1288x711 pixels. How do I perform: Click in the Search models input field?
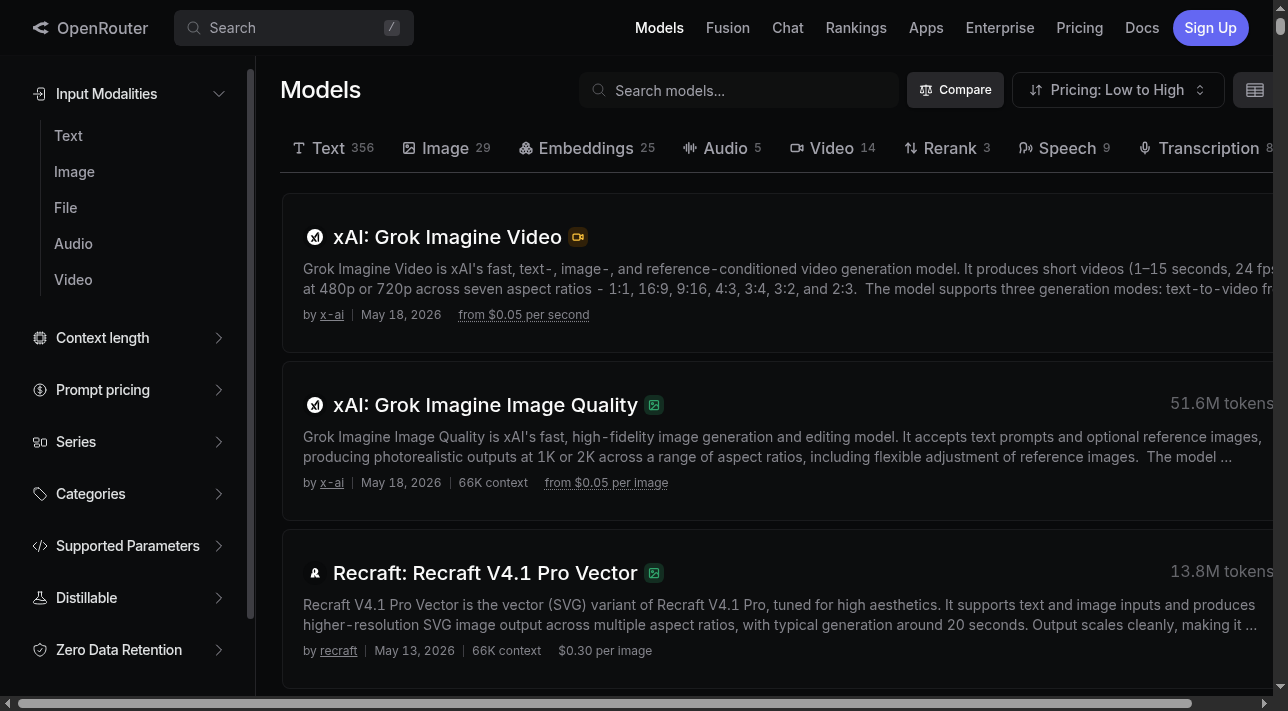point(739,90)
